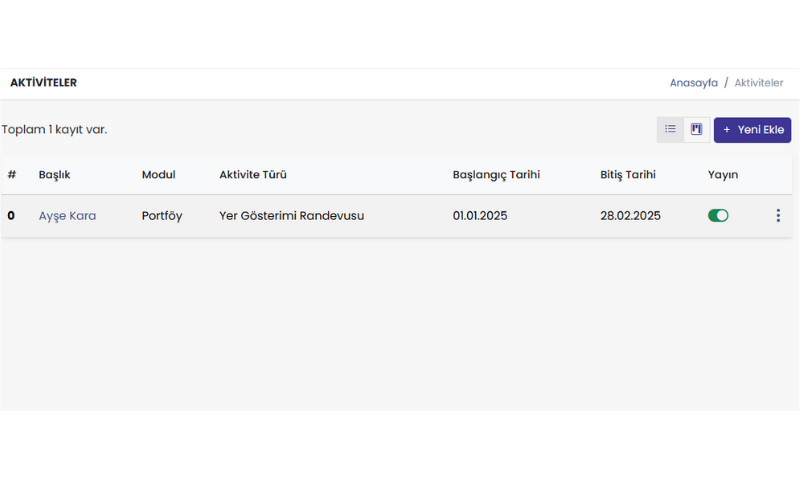
Task: Click the # column header
Action: point(12,174)
